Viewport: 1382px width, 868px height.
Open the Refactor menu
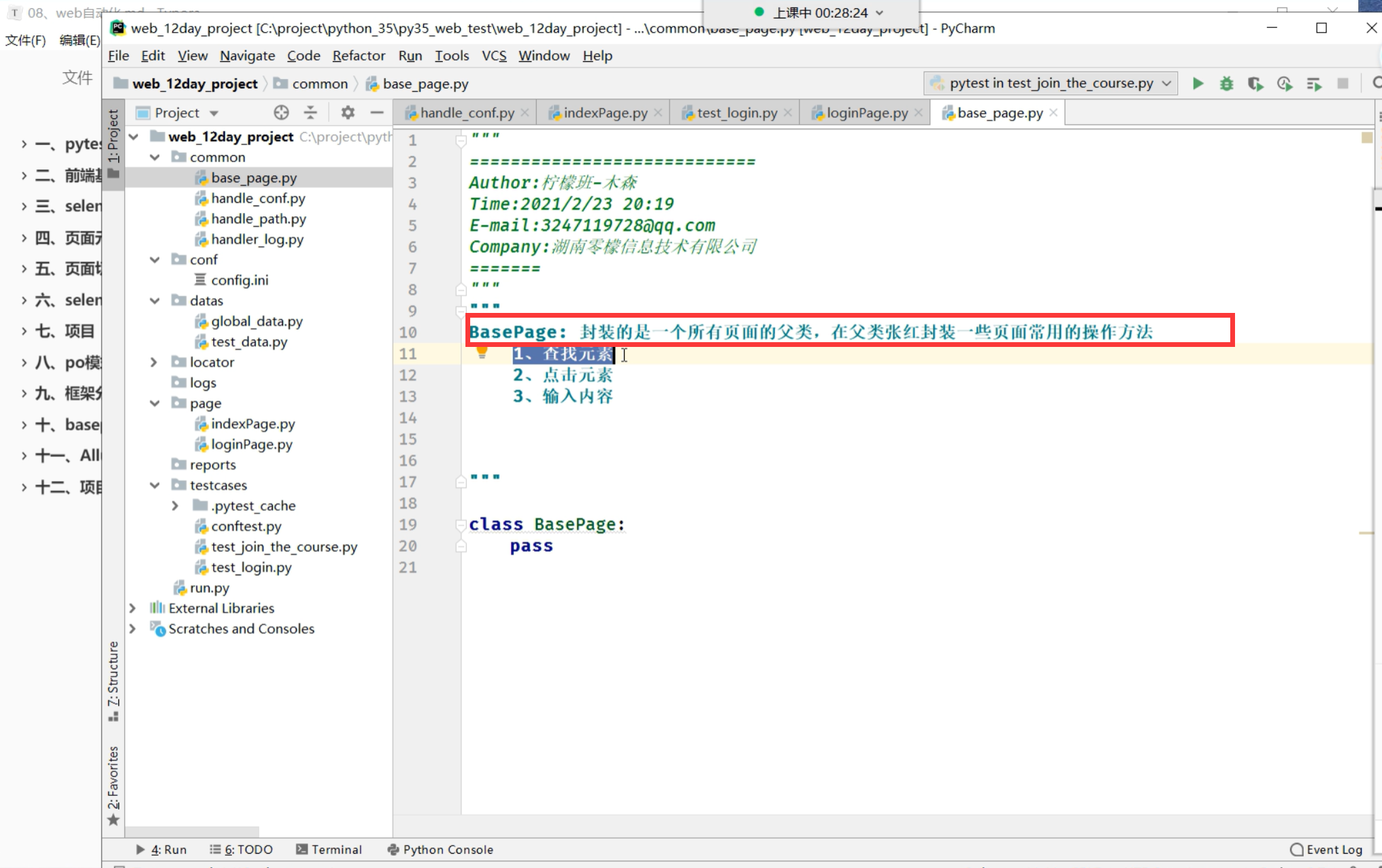359,56
